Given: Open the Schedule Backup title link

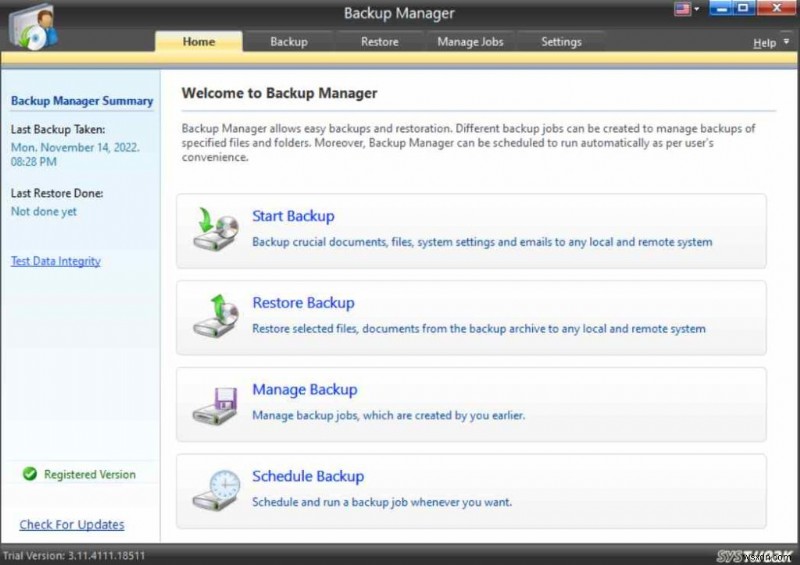Looking at the screenshot, I should (308, 476).
